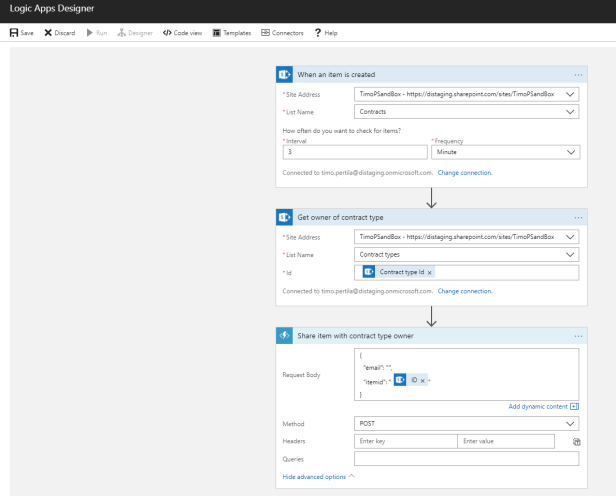
Task: Discard changes using the Discard button
Action: click(59, 33)
